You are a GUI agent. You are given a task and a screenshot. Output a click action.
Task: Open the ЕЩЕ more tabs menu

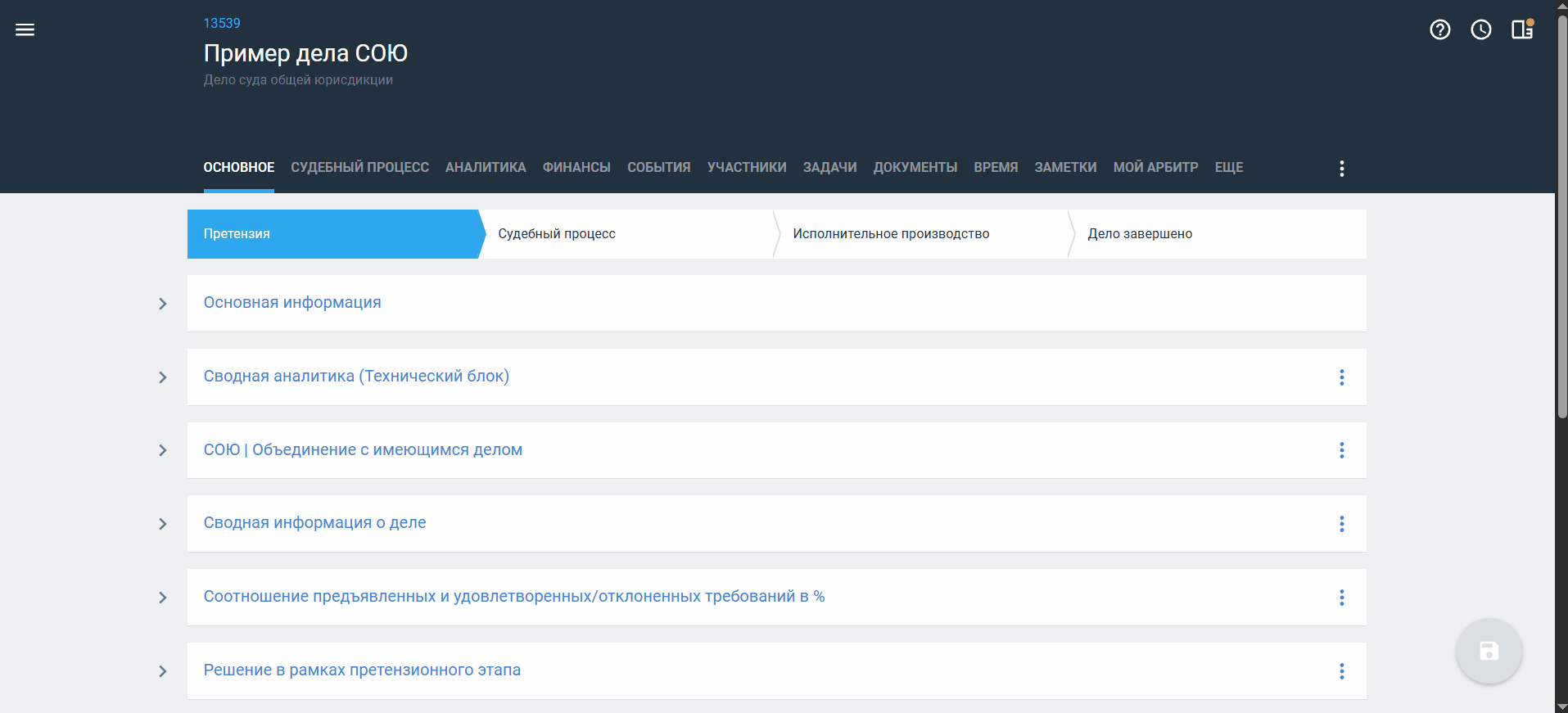1228,168
